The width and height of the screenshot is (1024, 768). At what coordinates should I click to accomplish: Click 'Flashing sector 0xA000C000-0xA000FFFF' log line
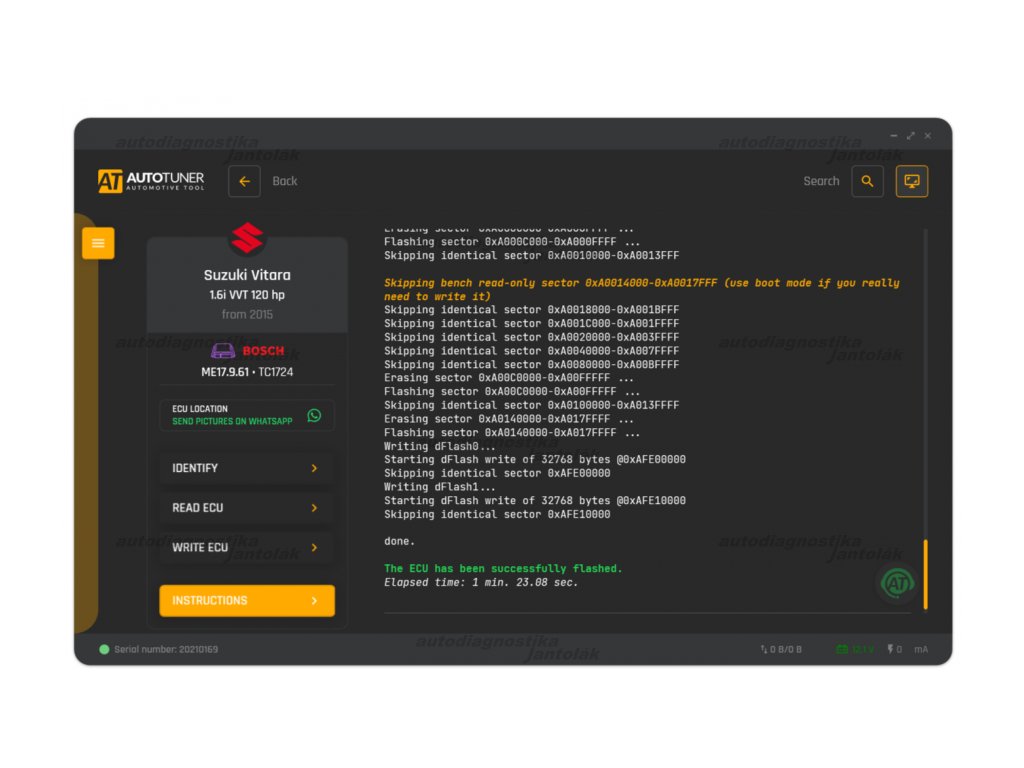[512, 242]
